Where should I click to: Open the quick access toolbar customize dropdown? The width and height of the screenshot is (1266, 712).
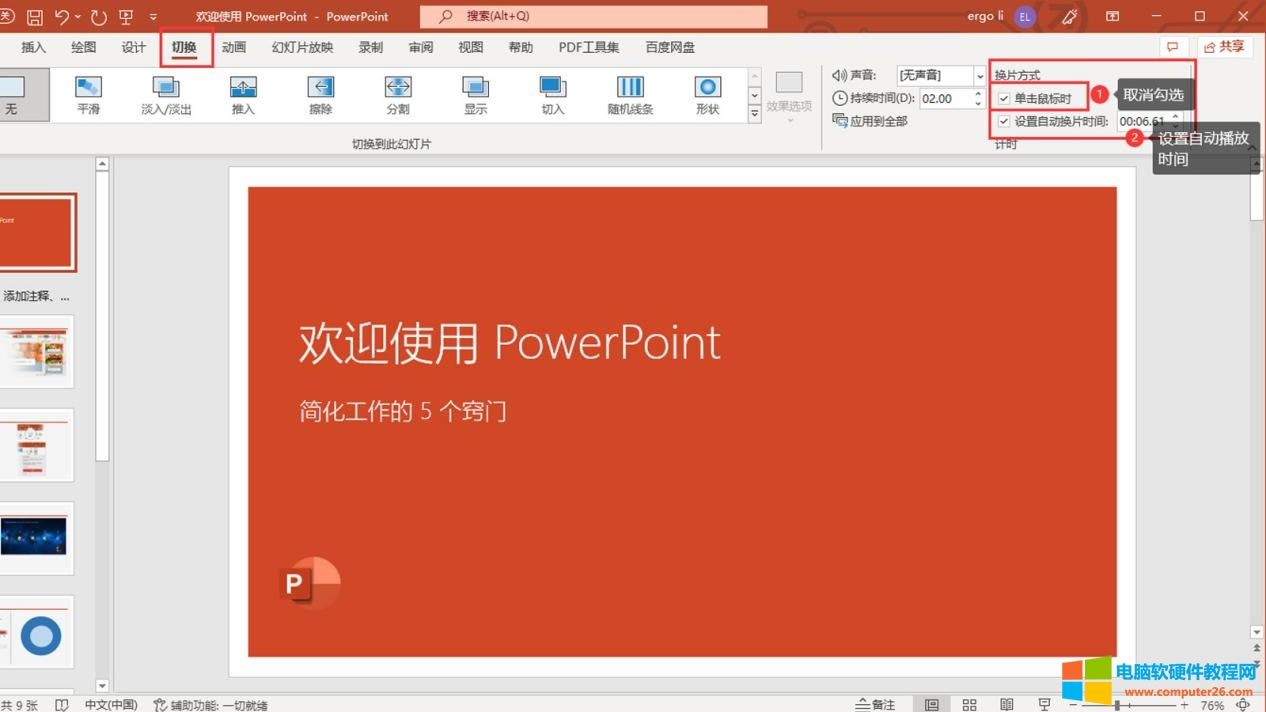(x=153, y=17)
